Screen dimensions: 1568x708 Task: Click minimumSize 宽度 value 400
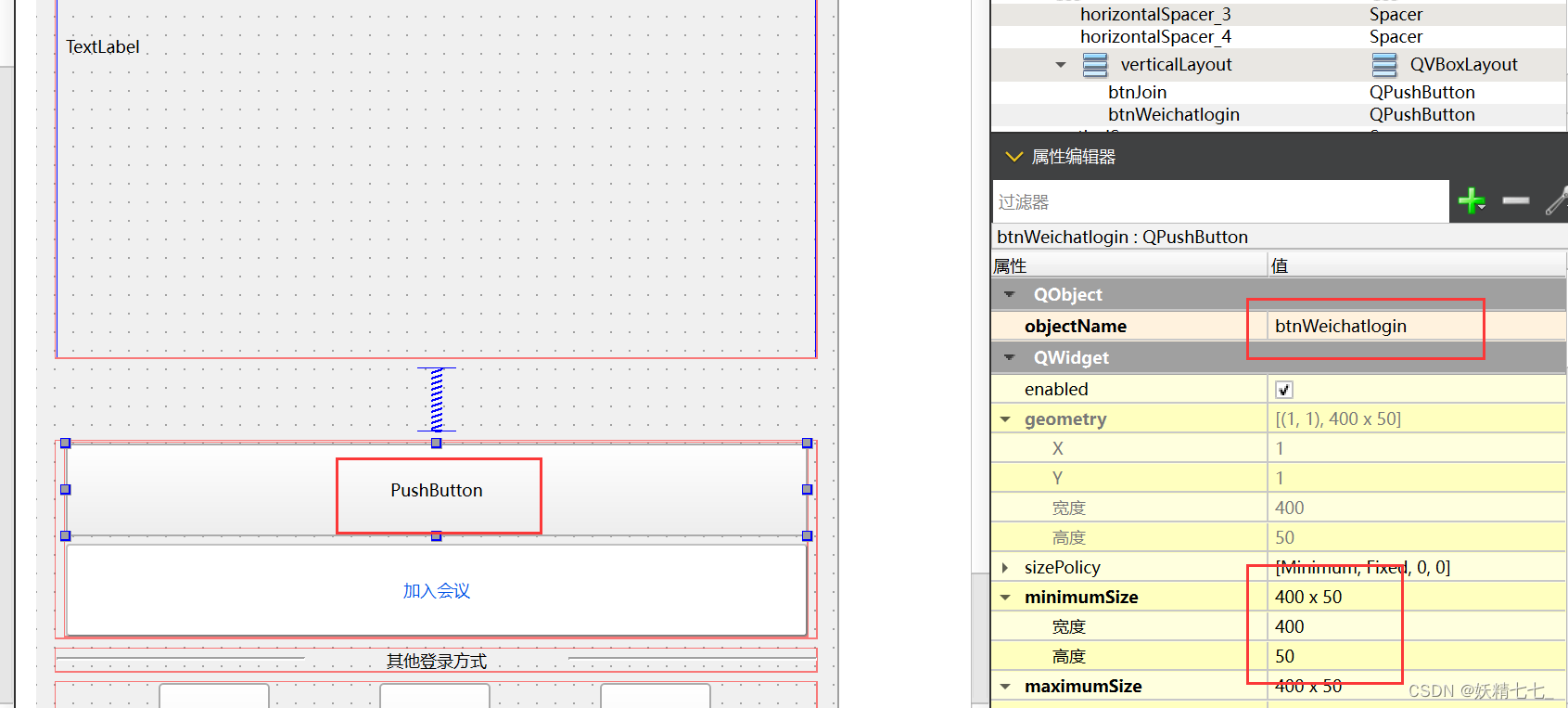[1417, 627]
